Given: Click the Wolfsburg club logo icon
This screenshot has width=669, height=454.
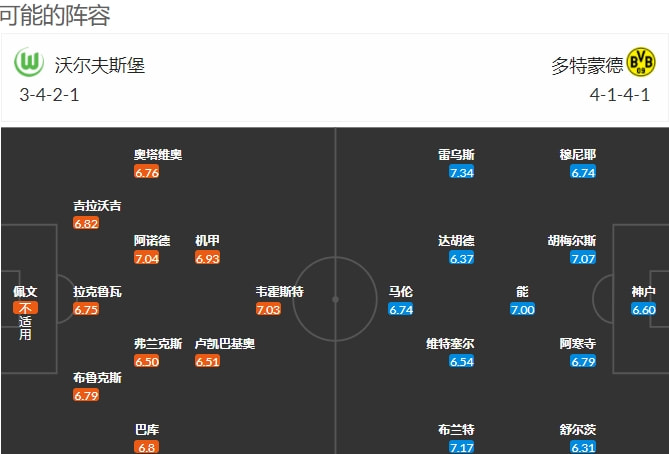Looking at the screenshot, I should pyautogui.click(x=27, y=64).
